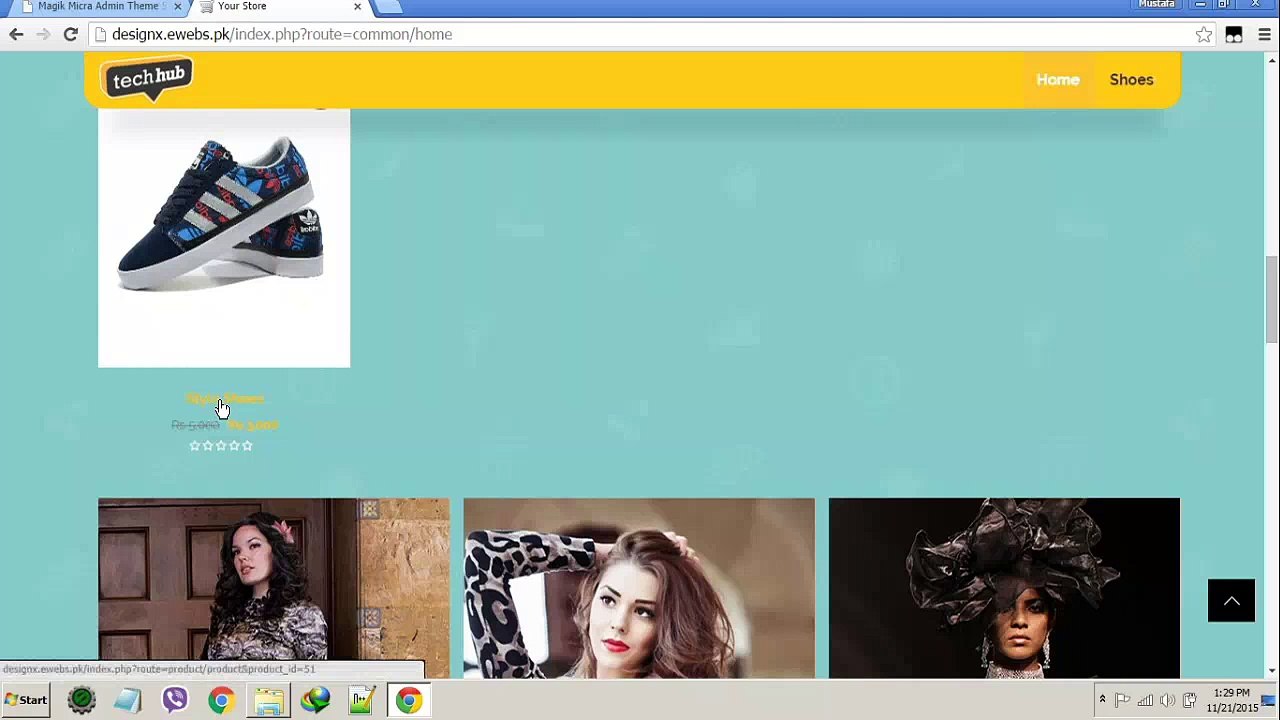Open the Shoes menu item

pos(1131,80)
